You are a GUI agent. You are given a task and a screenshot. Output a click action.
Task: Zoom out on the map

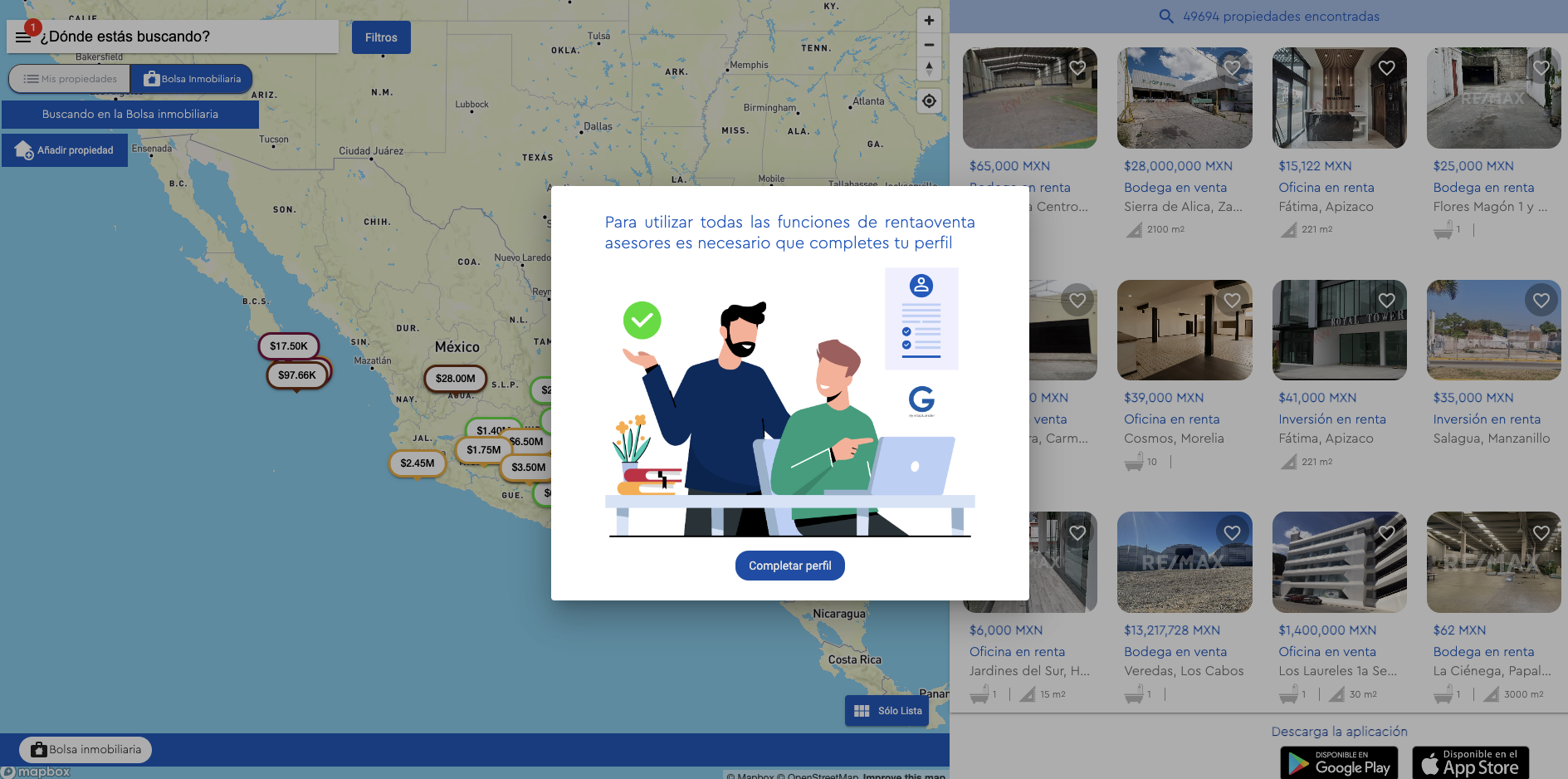[929, 45]
